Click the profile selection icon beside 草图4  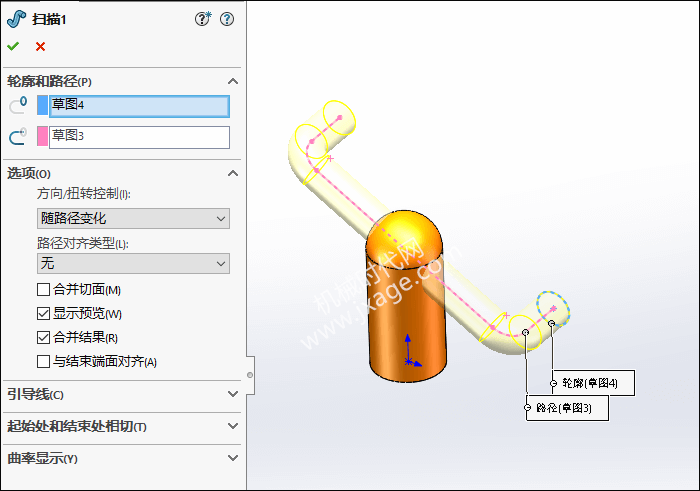[18, 105]
